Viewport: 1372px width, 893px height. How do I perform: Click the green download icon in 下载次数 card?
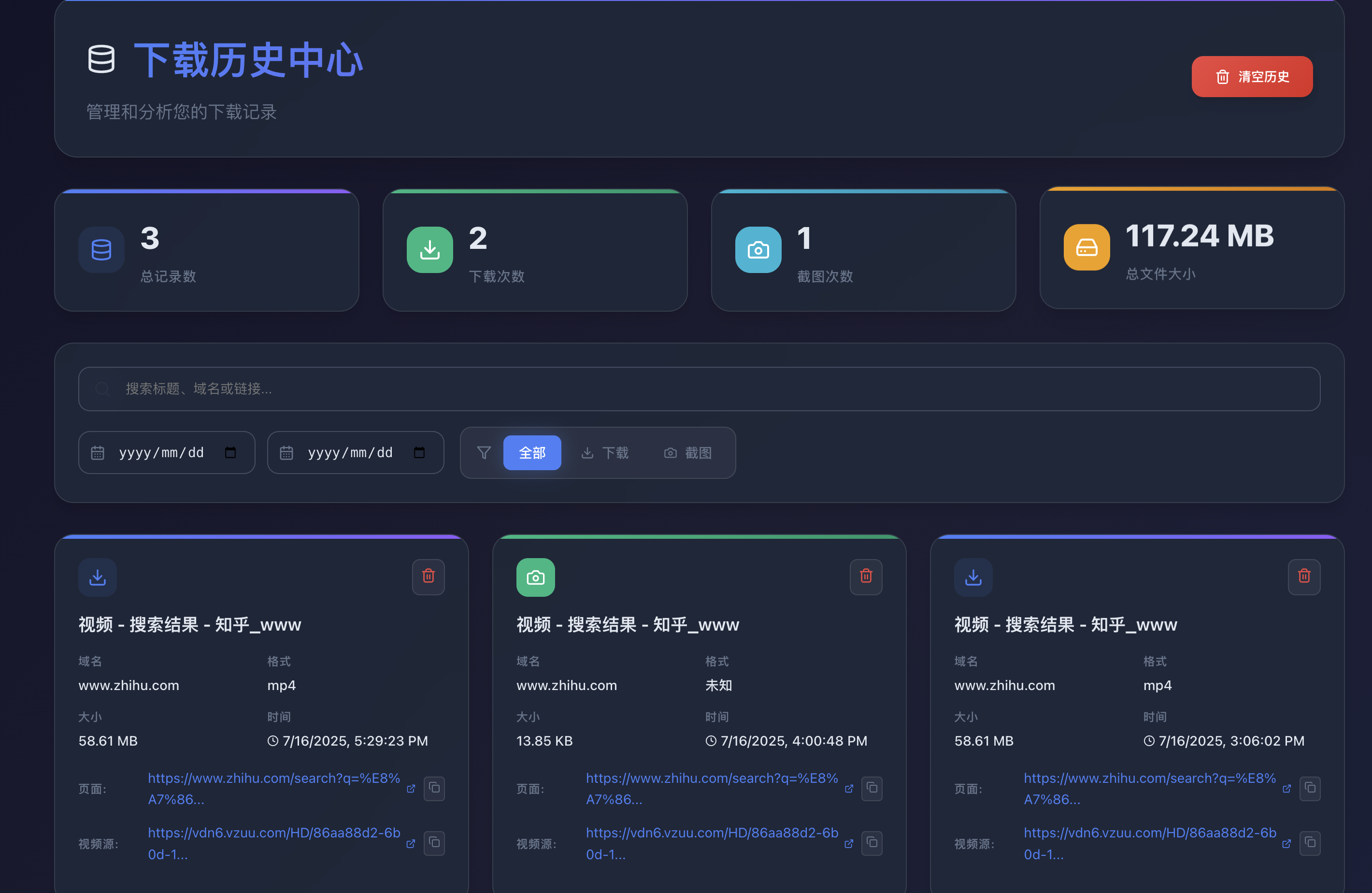(429, 250)
